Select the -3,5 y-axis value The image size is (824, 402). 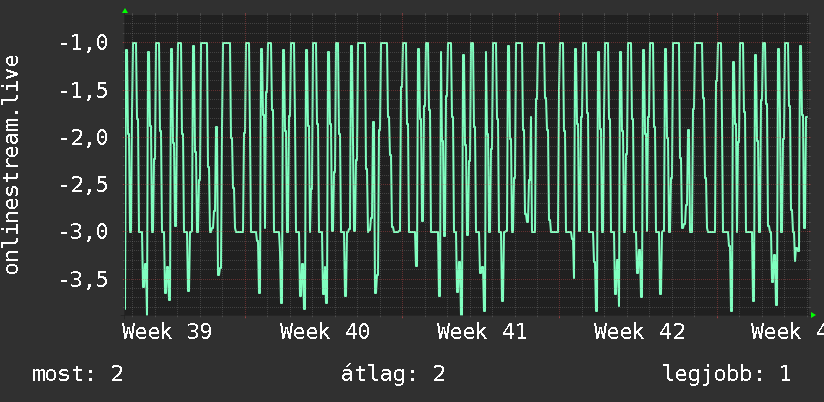tap(84, 279)
